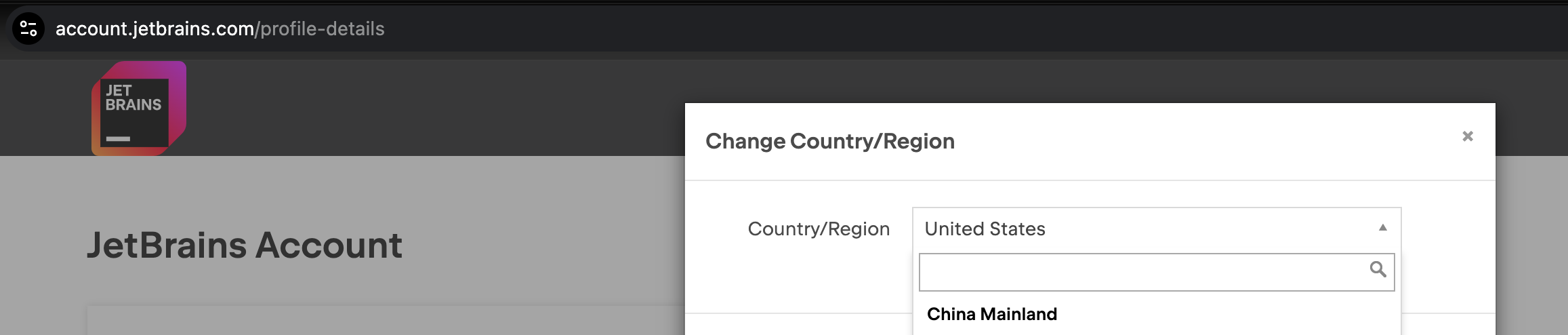1568x335 pixels.
Task: Click the JetBrains logo
Action: pos(139,109)
